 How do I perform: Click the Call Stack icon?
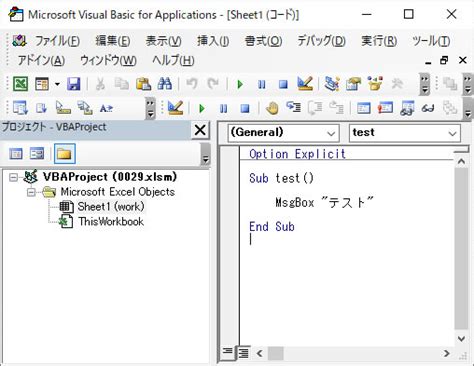(450, 108)
